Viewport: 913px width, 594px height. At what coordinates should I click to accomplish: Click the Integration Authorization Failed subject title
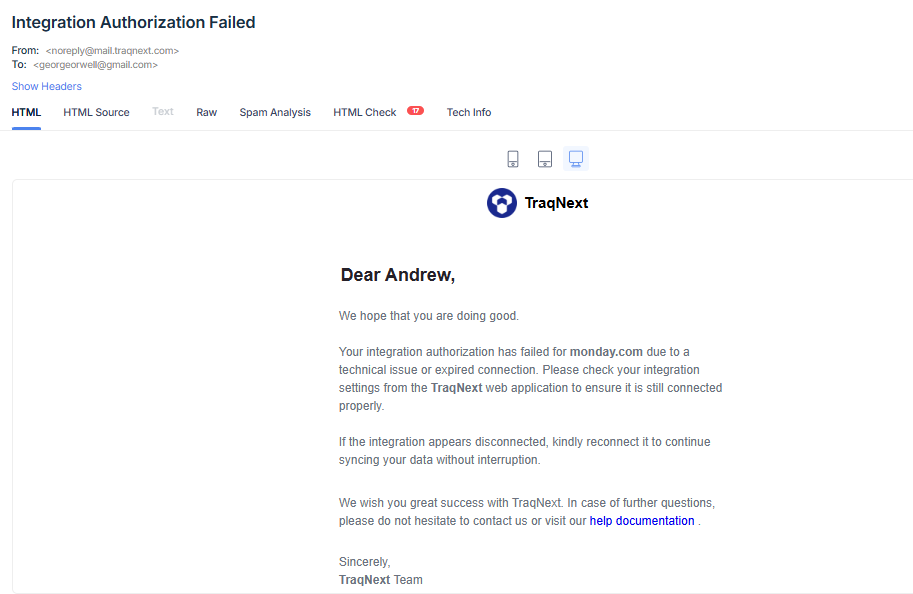click(133, 22)
